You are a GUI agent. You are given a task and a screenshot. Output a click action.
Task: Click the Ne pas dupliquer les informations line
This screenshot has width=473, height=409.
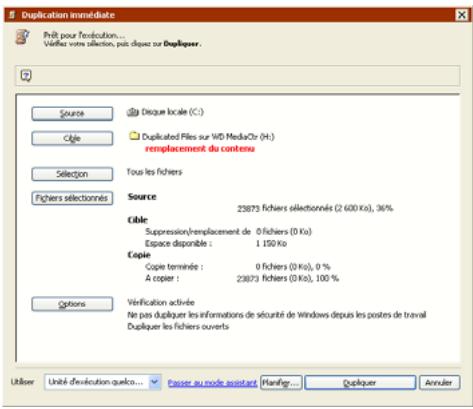tap(277, 315)
